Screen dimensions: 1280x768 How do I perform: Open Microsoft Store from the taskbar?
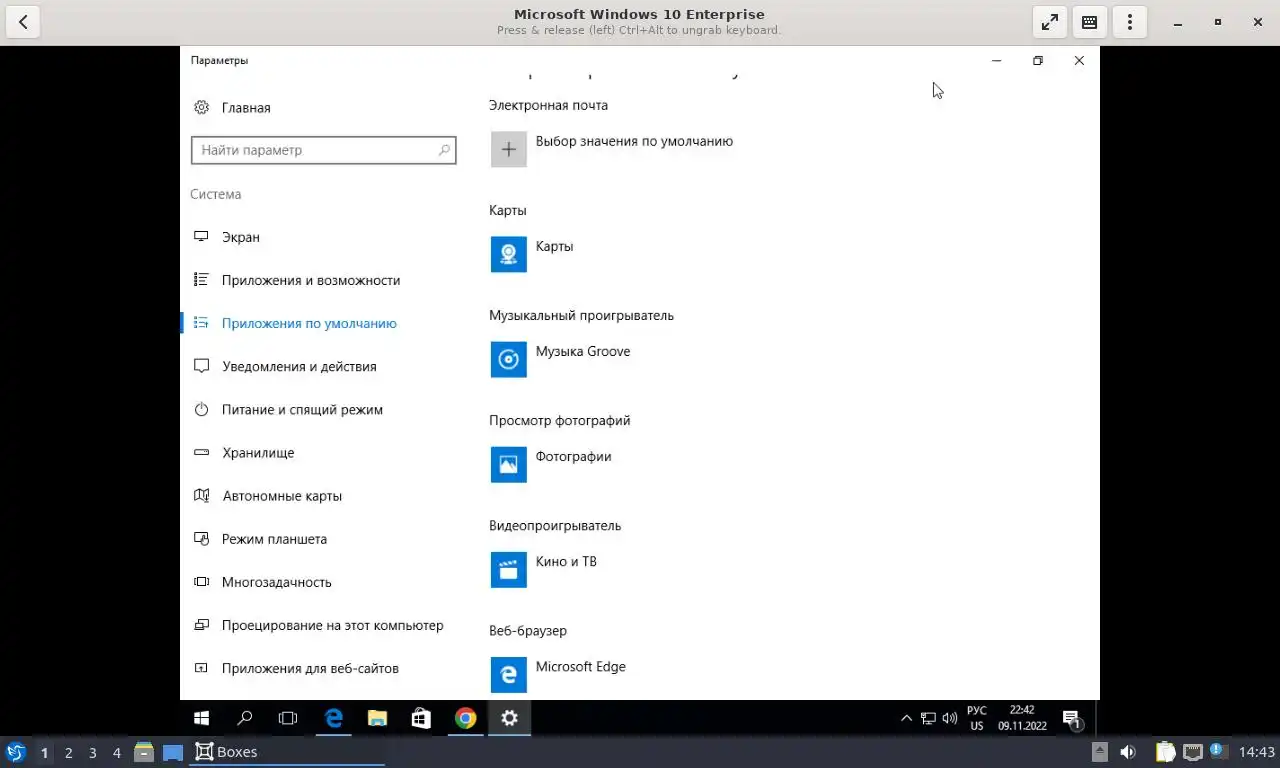click(x=421, y=718)
